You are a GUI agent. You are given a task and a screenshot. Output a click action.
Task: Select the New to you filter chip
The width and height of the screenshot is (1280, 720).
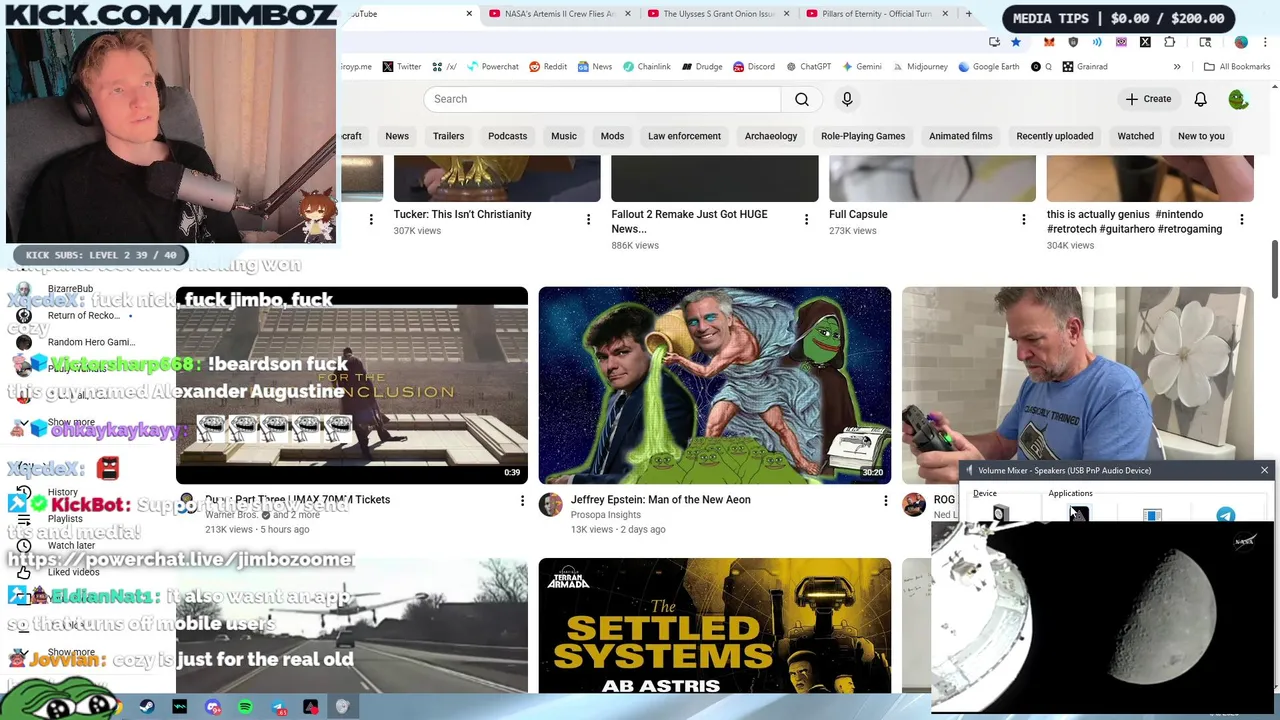[x=1201, y=136]
